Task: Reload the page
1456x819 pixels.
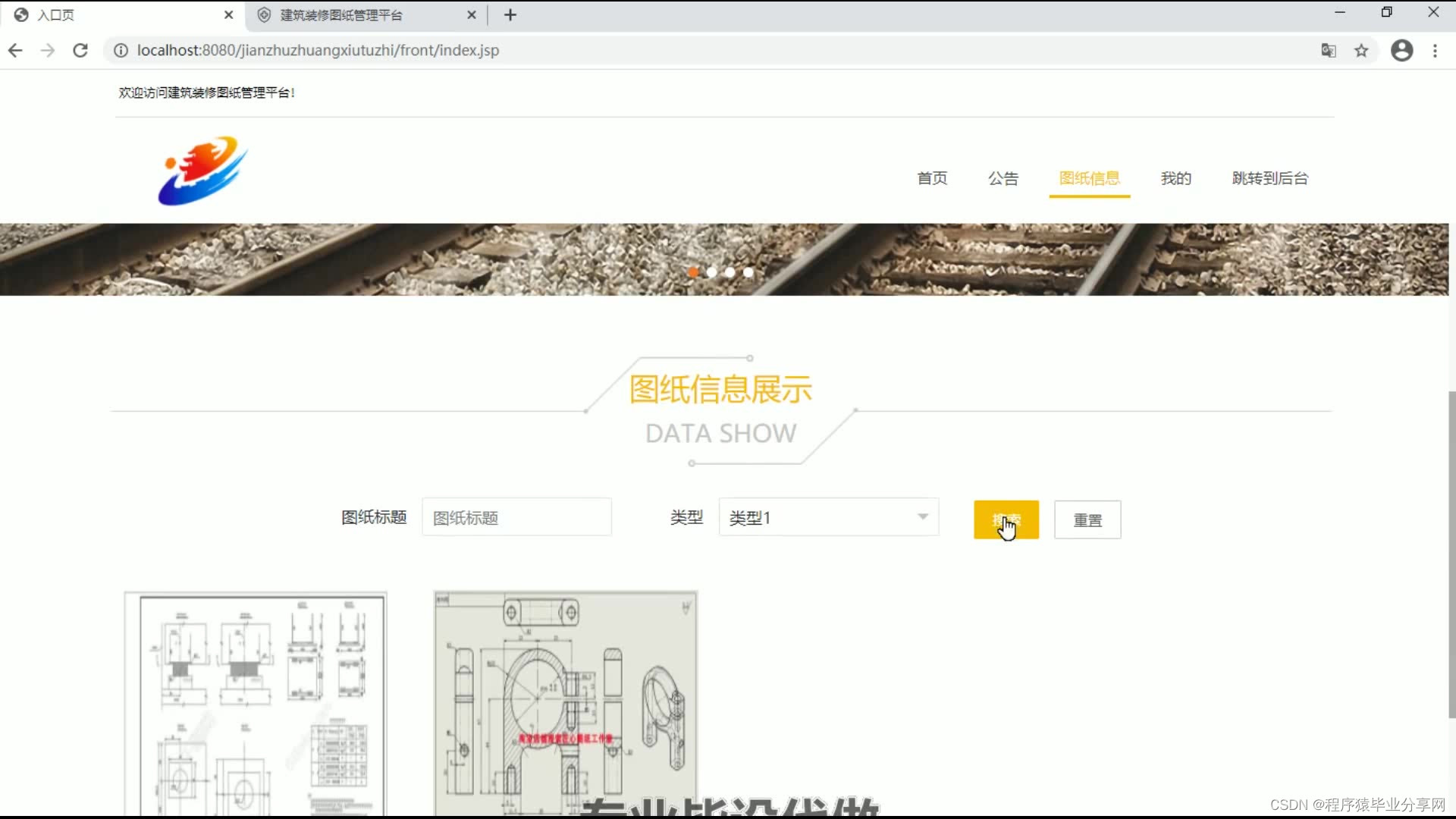Action: (80, 51)
